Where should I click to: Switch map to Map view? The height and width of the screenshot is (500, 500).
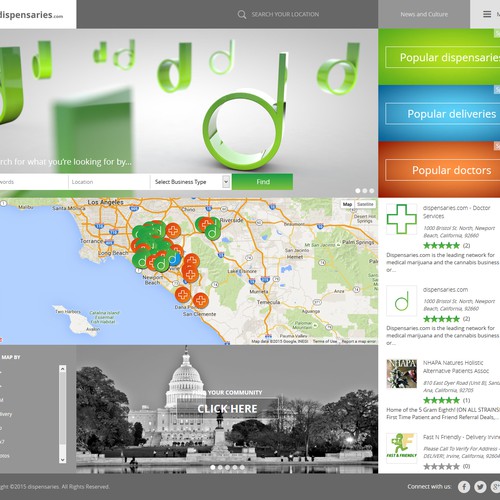coord(347,204)
